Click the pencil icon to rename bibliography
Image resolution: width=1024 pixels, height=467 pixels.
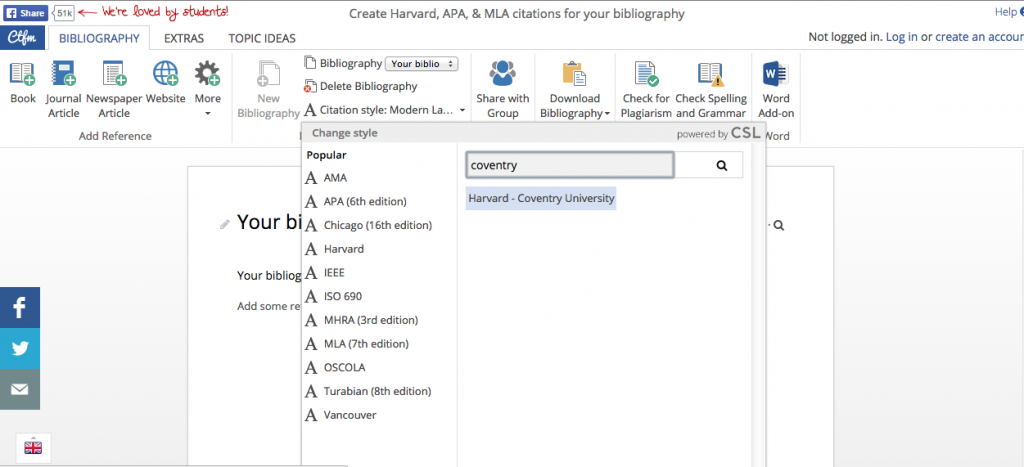tap(225, 224)
